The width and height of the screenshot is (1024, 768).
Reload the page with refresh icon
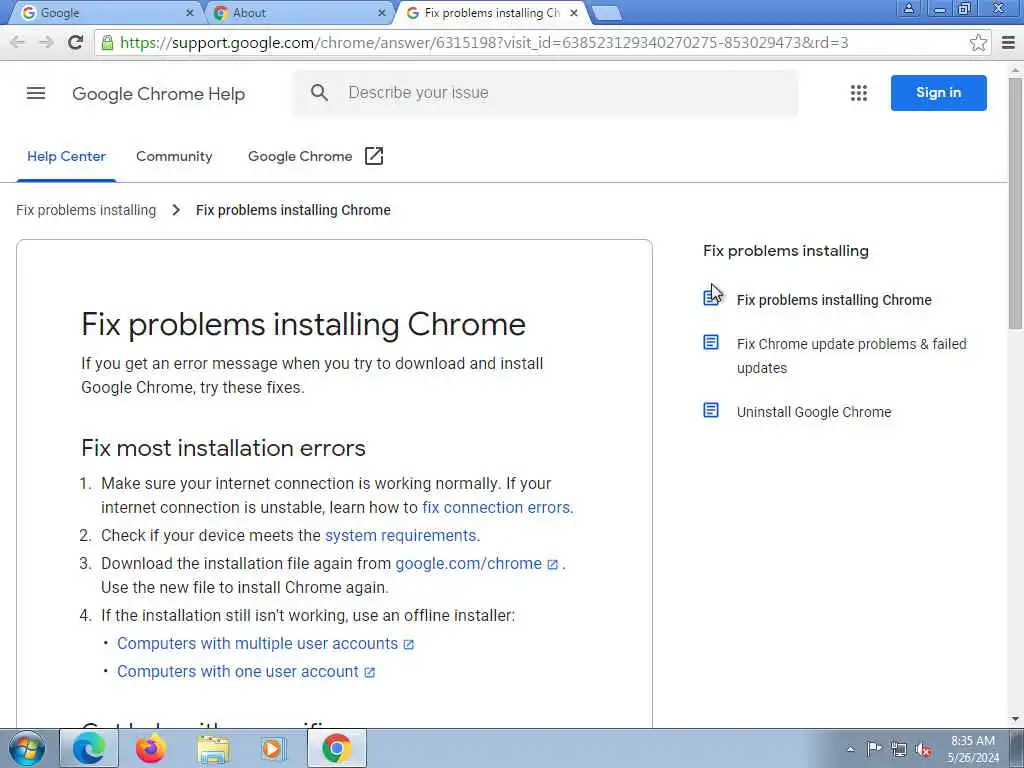(x=75, y=42)
